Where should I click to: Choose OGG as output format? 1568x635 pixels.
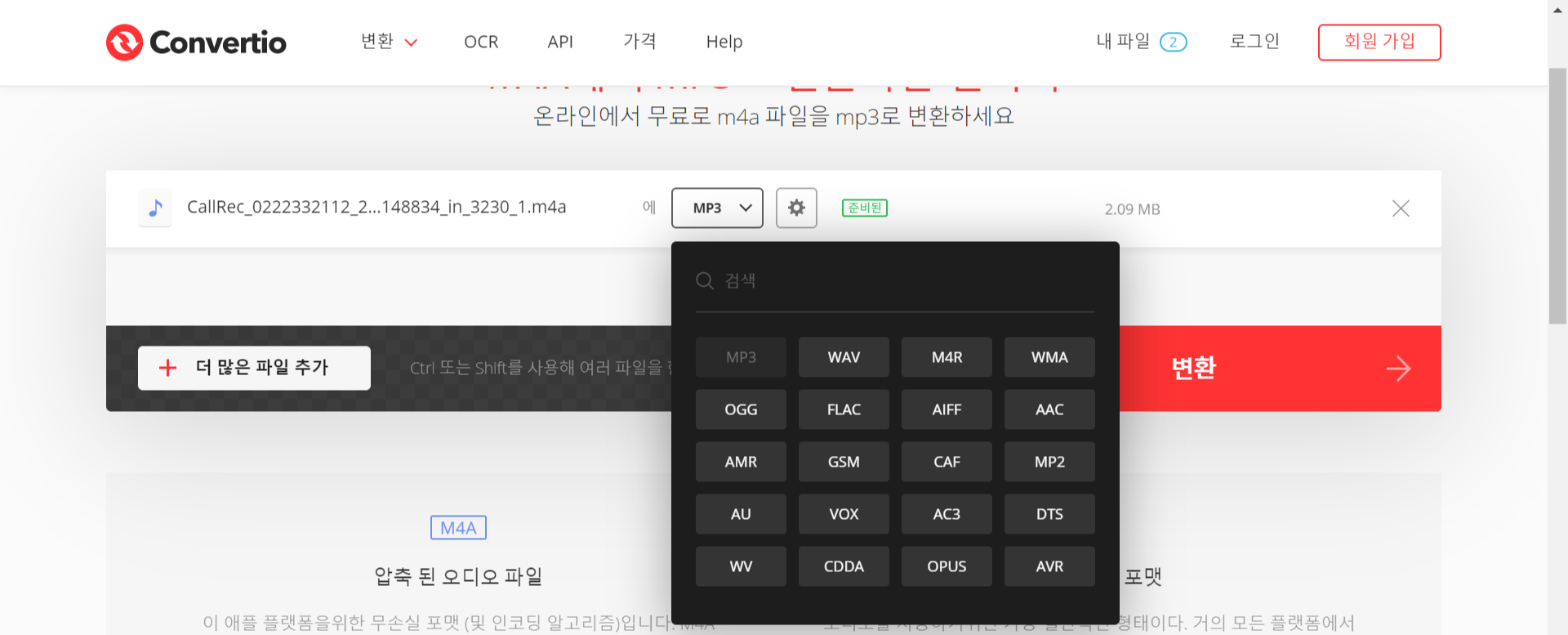coord(741,409)
